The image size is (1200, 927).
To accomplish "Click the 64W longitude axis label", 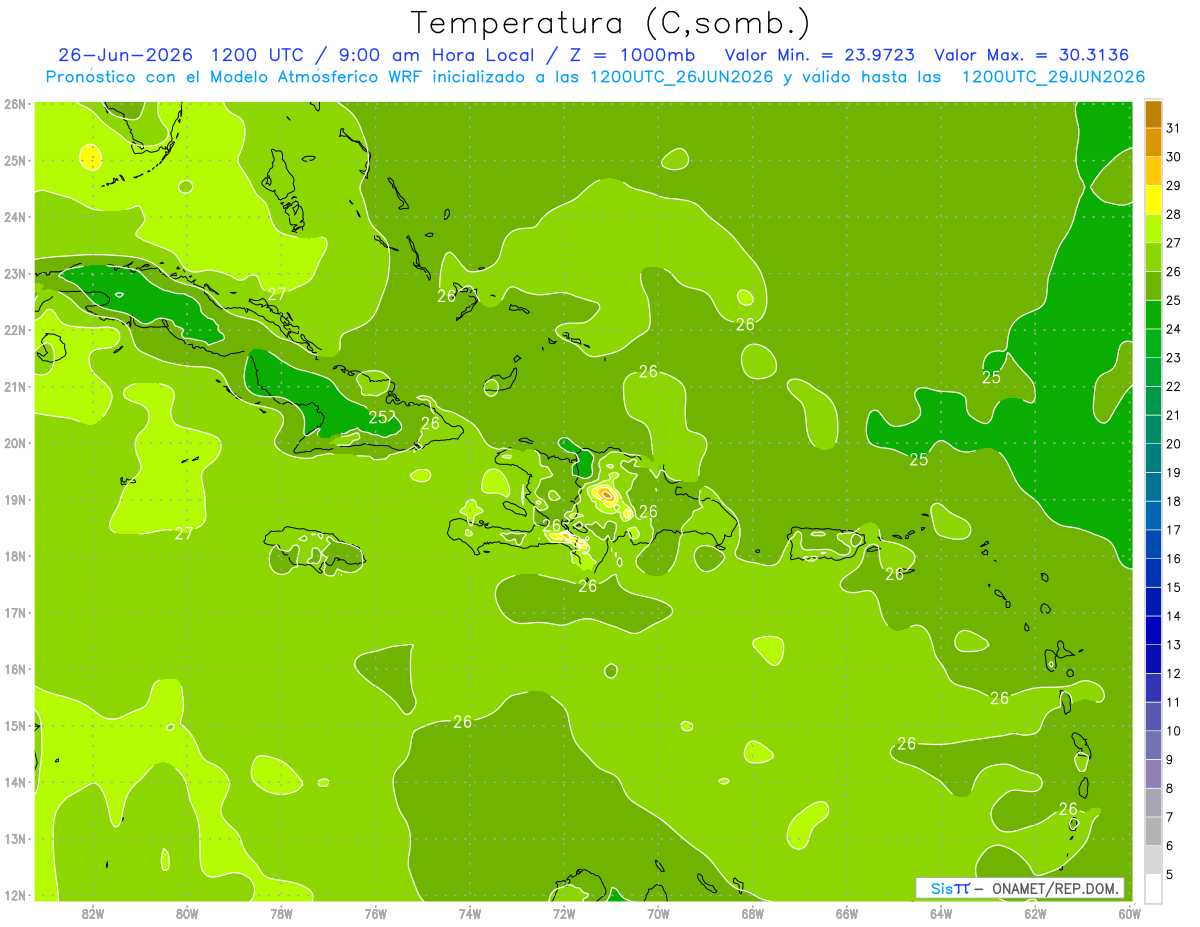I will coord(941,913).
